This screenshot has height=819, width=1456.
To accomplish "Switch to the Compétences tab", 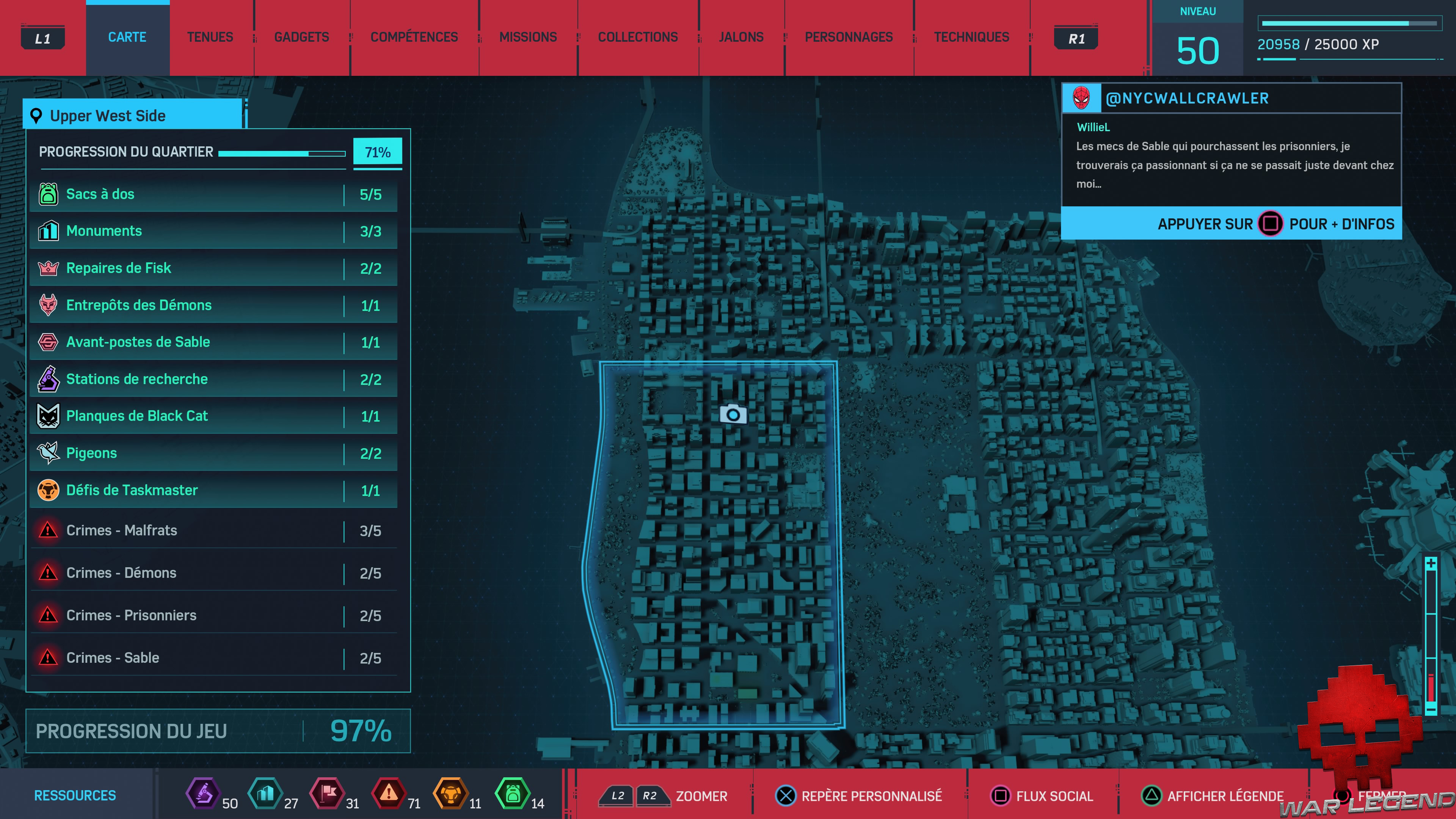I will 414,37.
